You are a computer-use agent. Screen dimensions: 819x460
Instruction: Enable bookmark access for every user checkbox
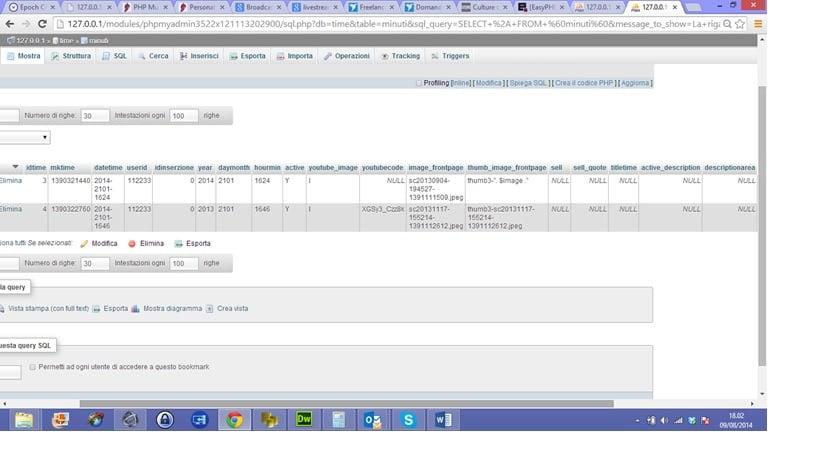click(33, 367)
